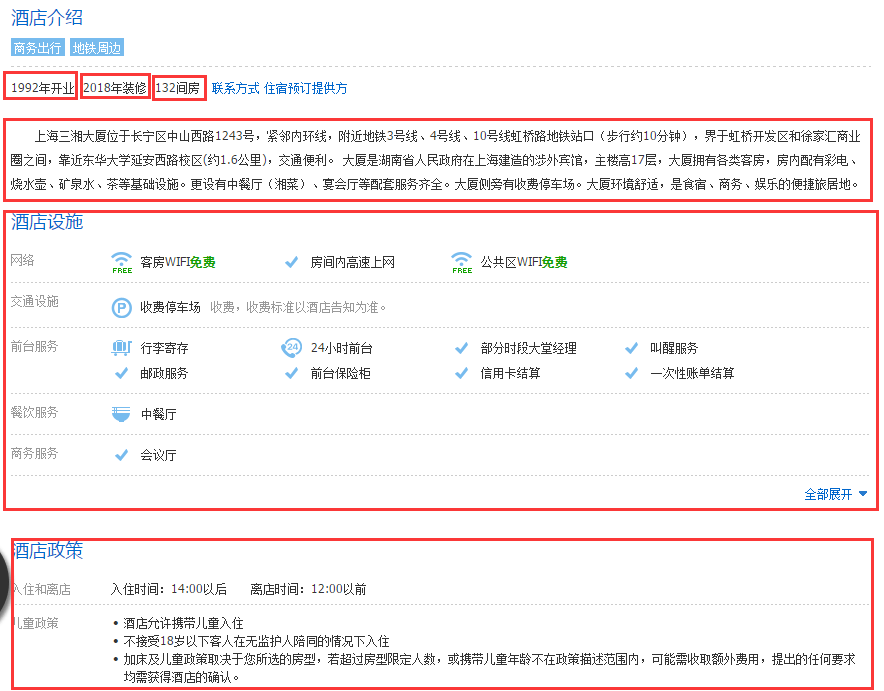This screenshot has height=691, width=884.
Task: Click checkmark beside 信用卡结算
Action: tap(462, 373)
